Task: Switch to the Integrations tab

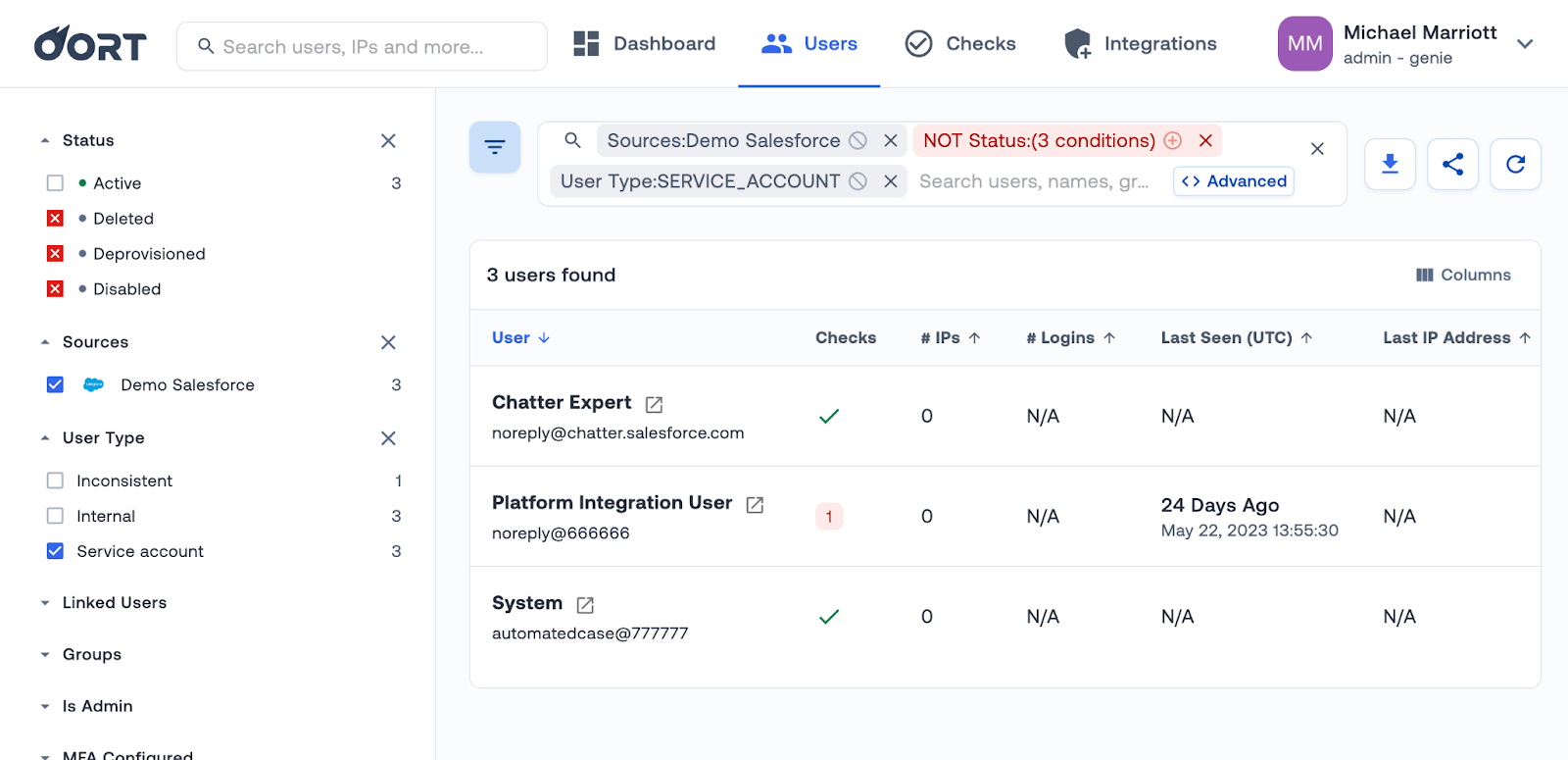Action: (x=1141, y=44)
